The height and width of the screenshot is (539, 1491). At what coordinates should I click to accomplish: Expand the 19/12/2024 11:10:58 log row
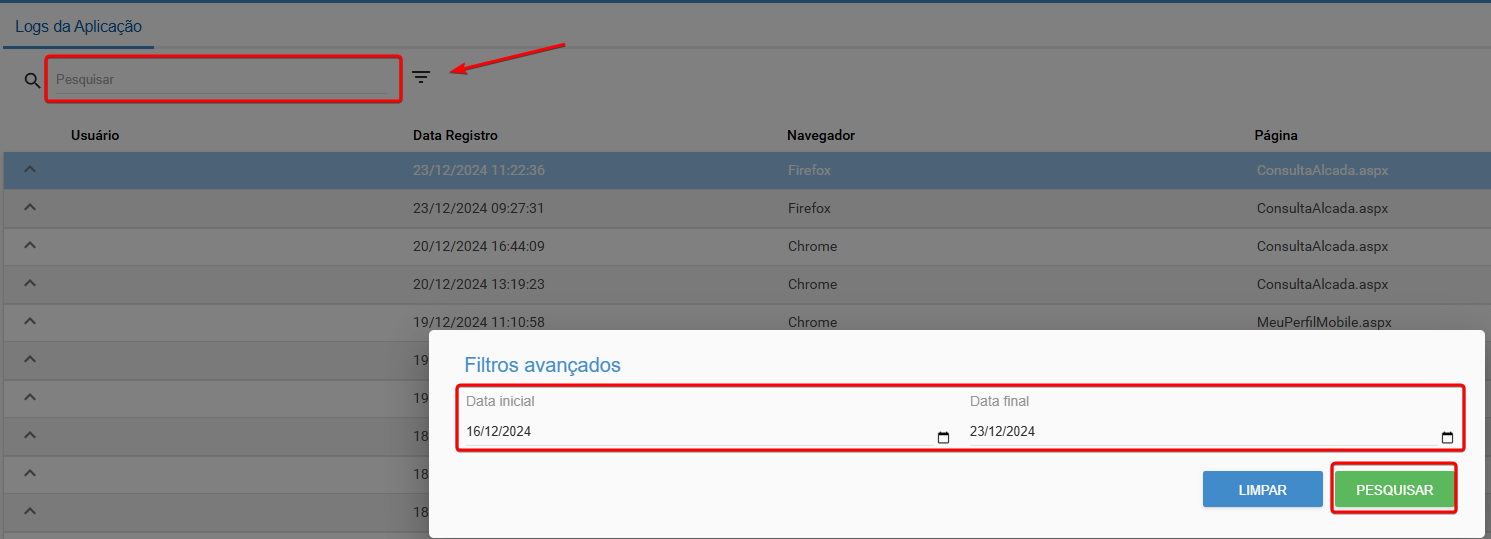point(30,322)
